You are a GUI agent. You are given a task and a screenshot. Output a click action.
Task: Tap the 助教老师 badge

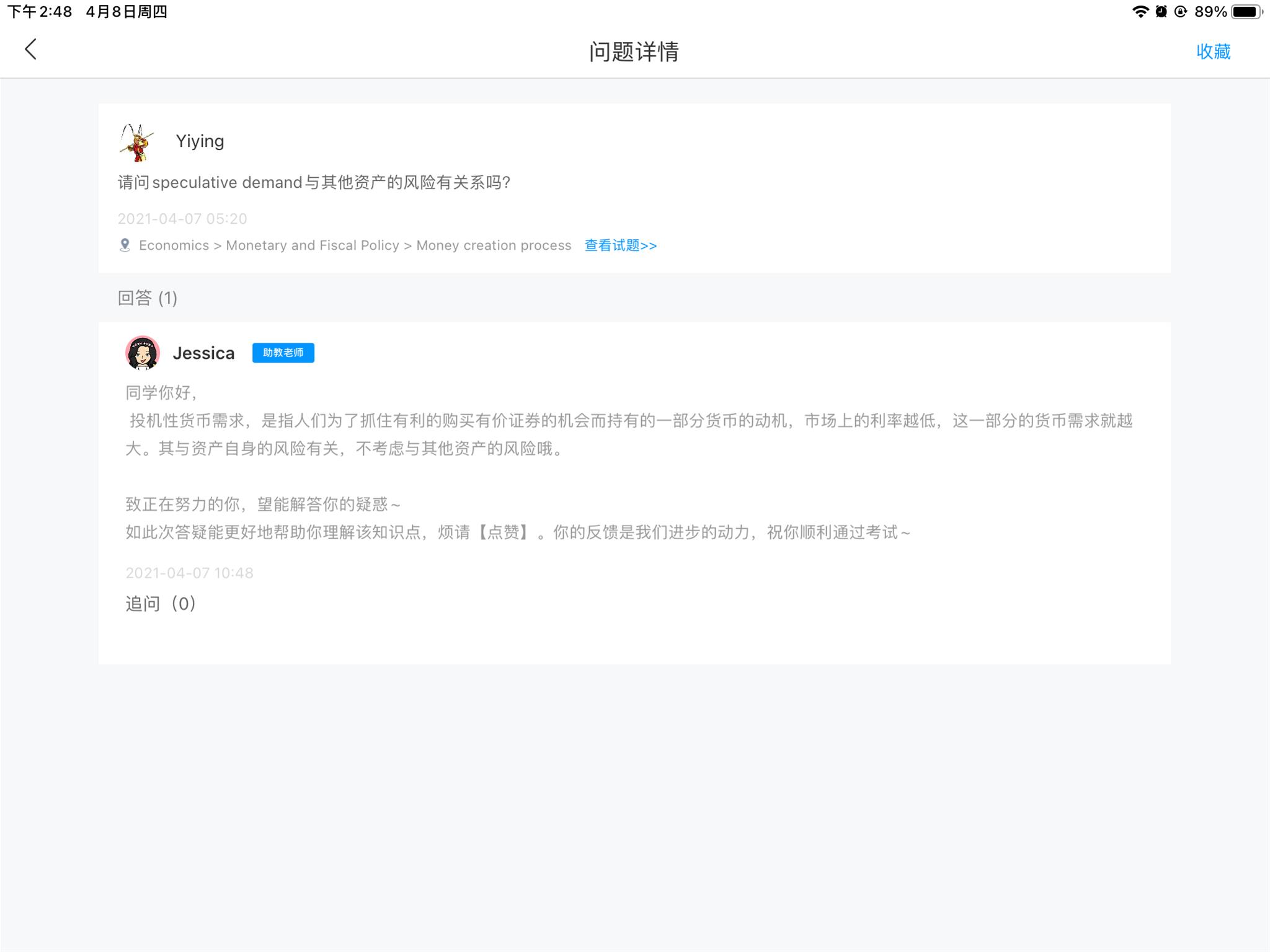coord(283,353)
